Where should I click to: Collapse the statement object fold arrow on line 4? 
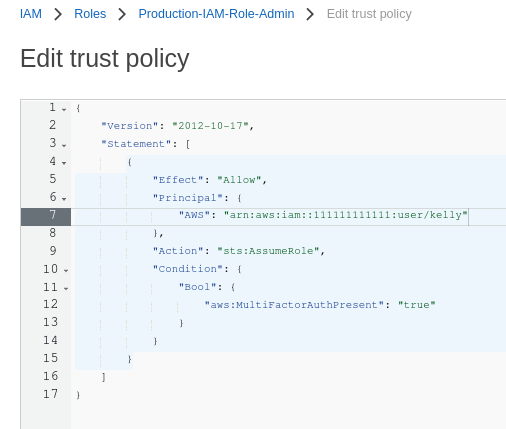tap(64, 163)
